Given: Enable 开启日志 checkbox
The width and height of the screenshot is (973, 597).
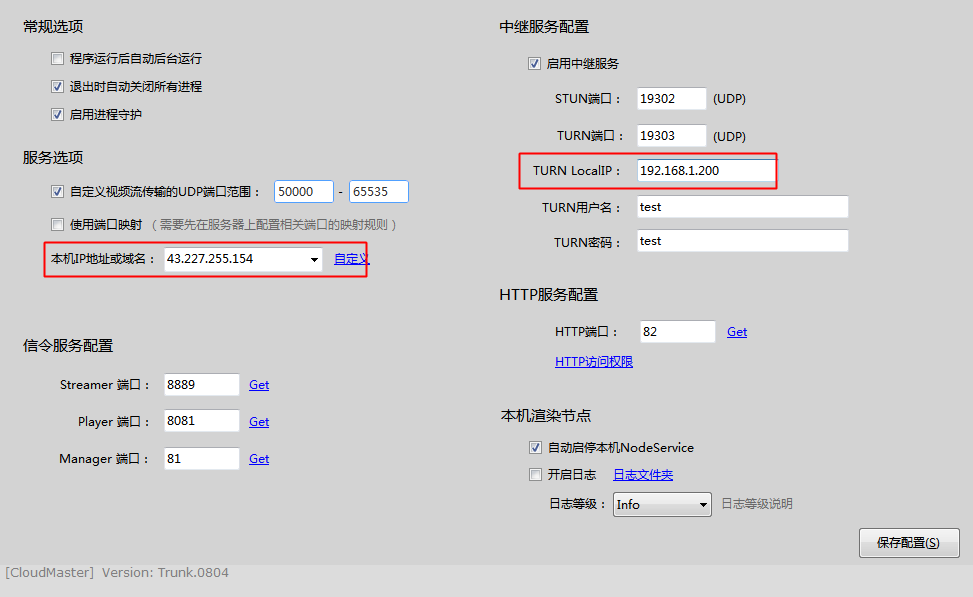Looking at the screenshot, I should 536,475.
